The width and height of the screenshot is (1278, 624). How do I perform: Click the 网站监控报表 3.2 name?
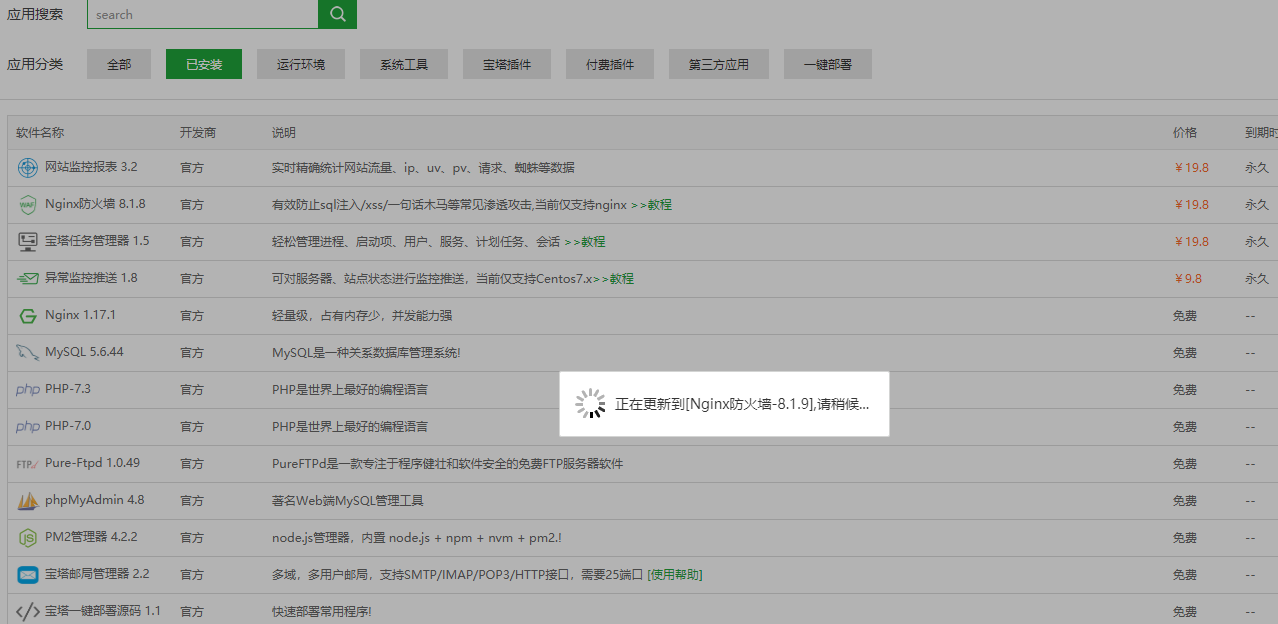(91, 168)
